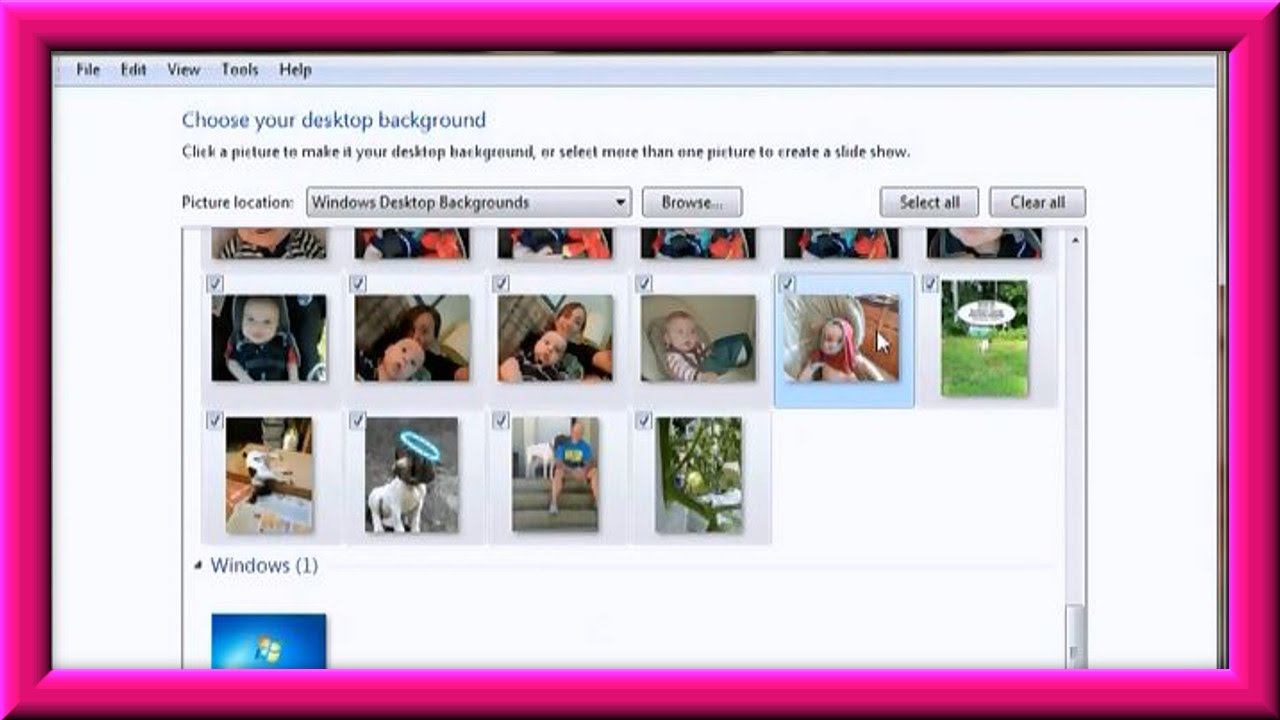The image size is (1280, 720).
Task: Open the View menu
Action: coord(183,70)
